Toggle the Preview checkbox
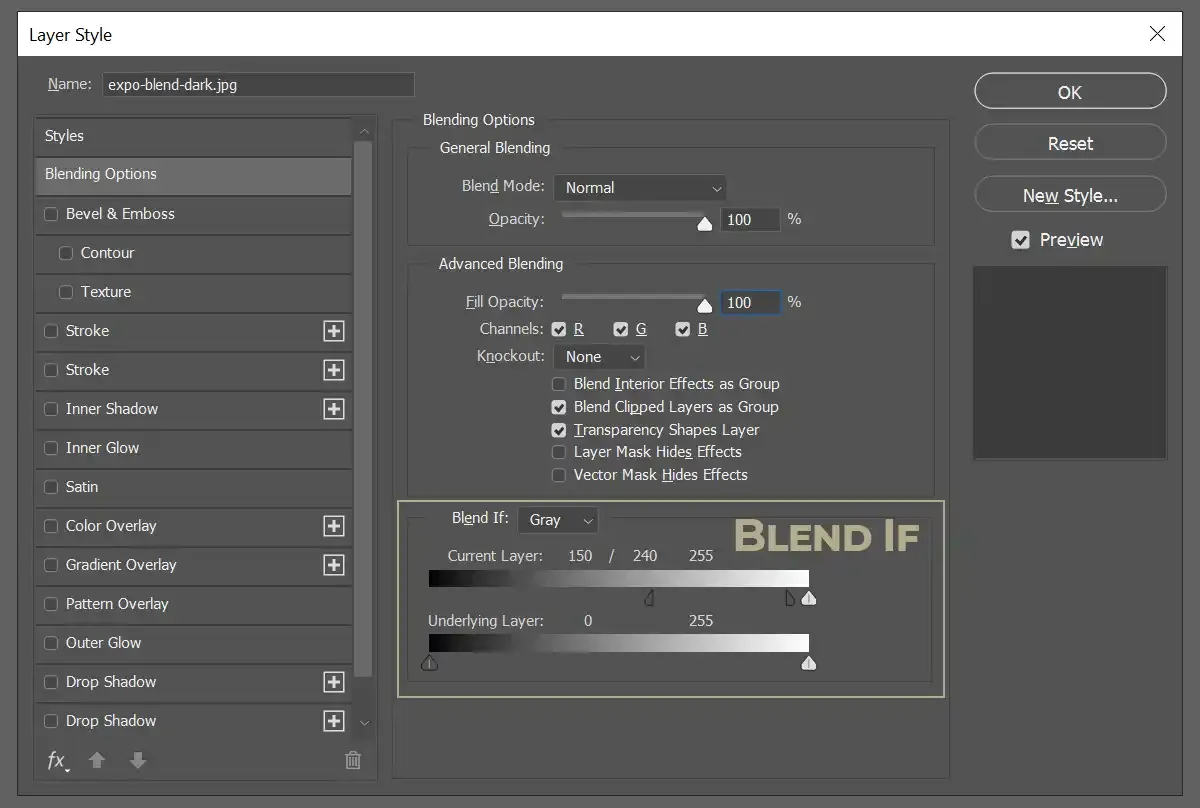Image resolution: width=1200 pixels, height=808 pixels. click(1021, 239)
